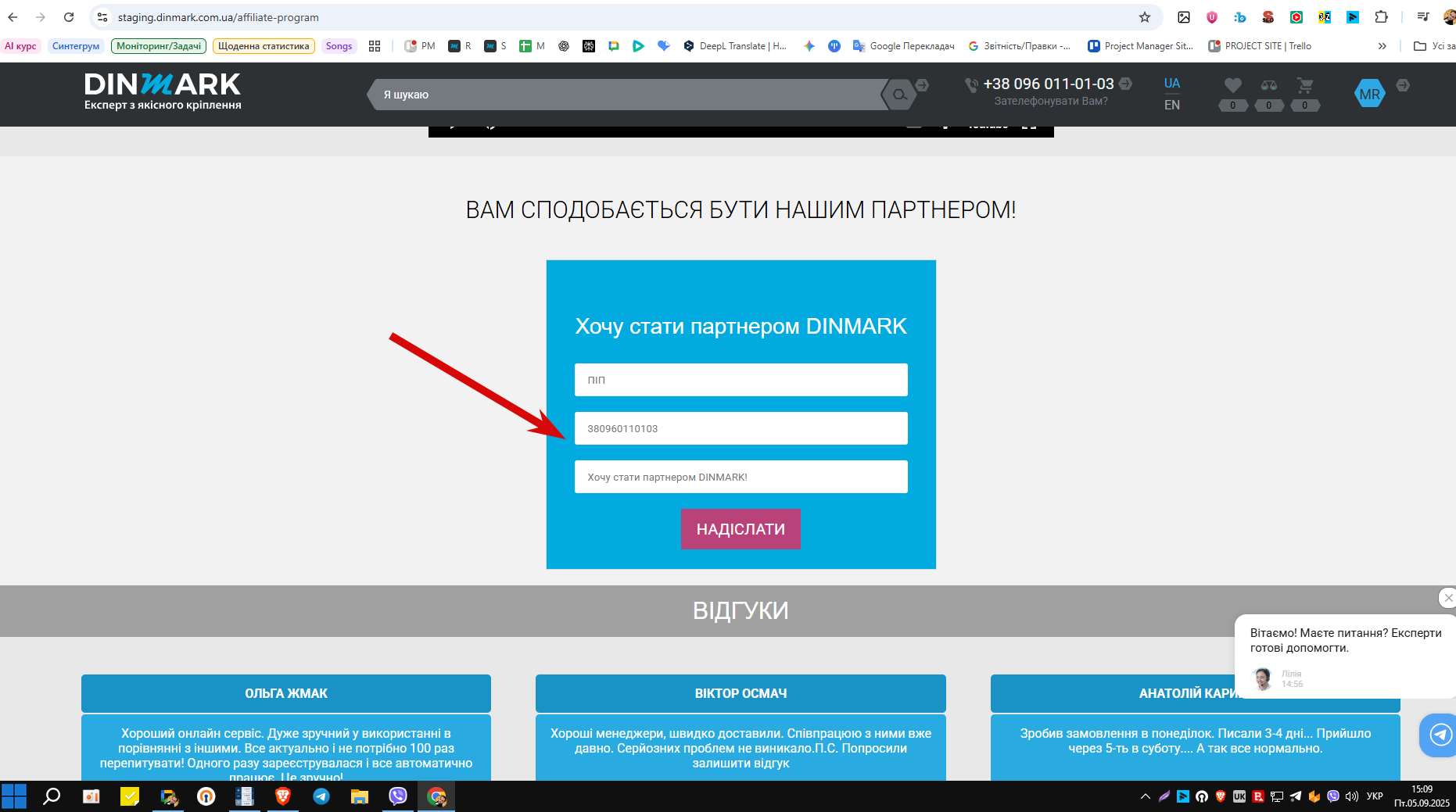1456x812 pixels.
Task: Open the chat greeting message from Лілія
Action: tap(1345, 656)
